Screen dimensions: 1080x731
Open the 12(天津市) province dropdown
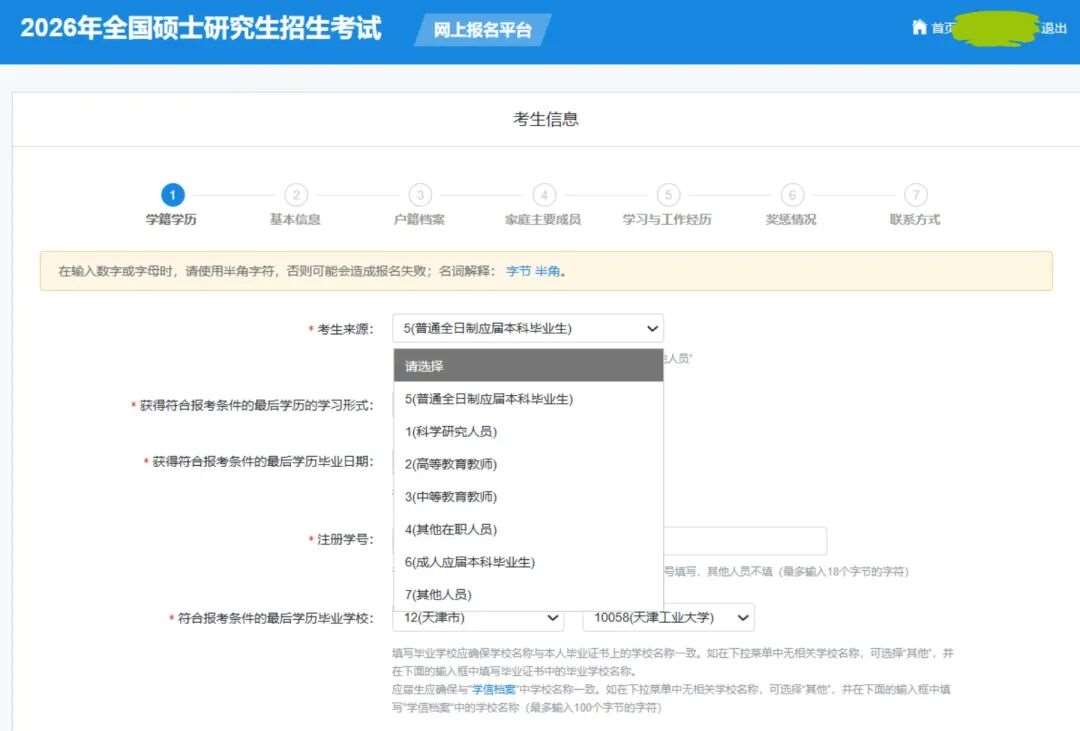[478, 618]
